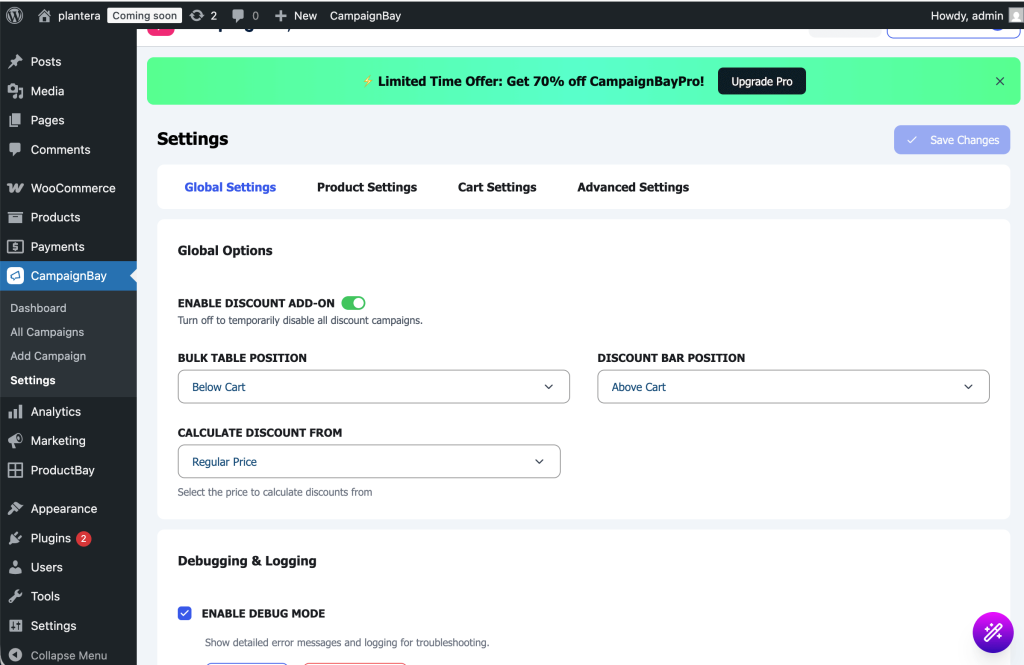Open the updates icon in admin bar
1024x665 pixels.
point(197,16)
